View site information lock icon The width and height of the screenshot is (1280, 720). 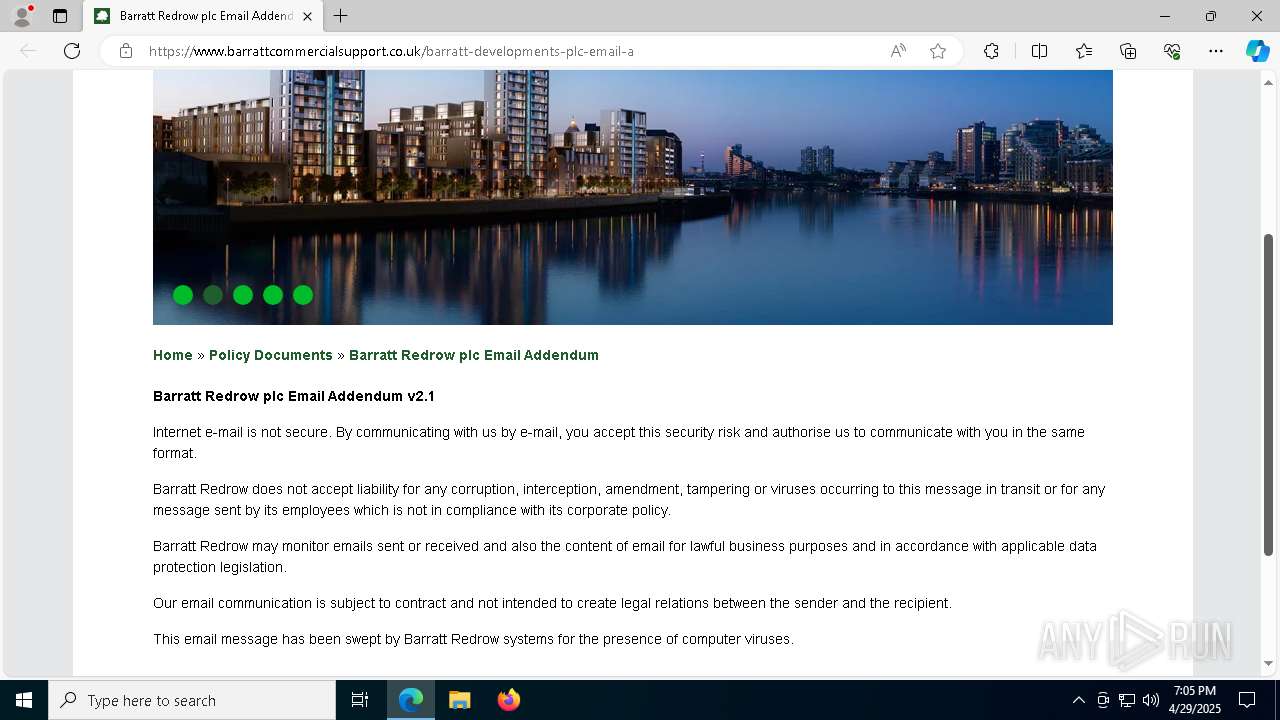tap(126, 51)
